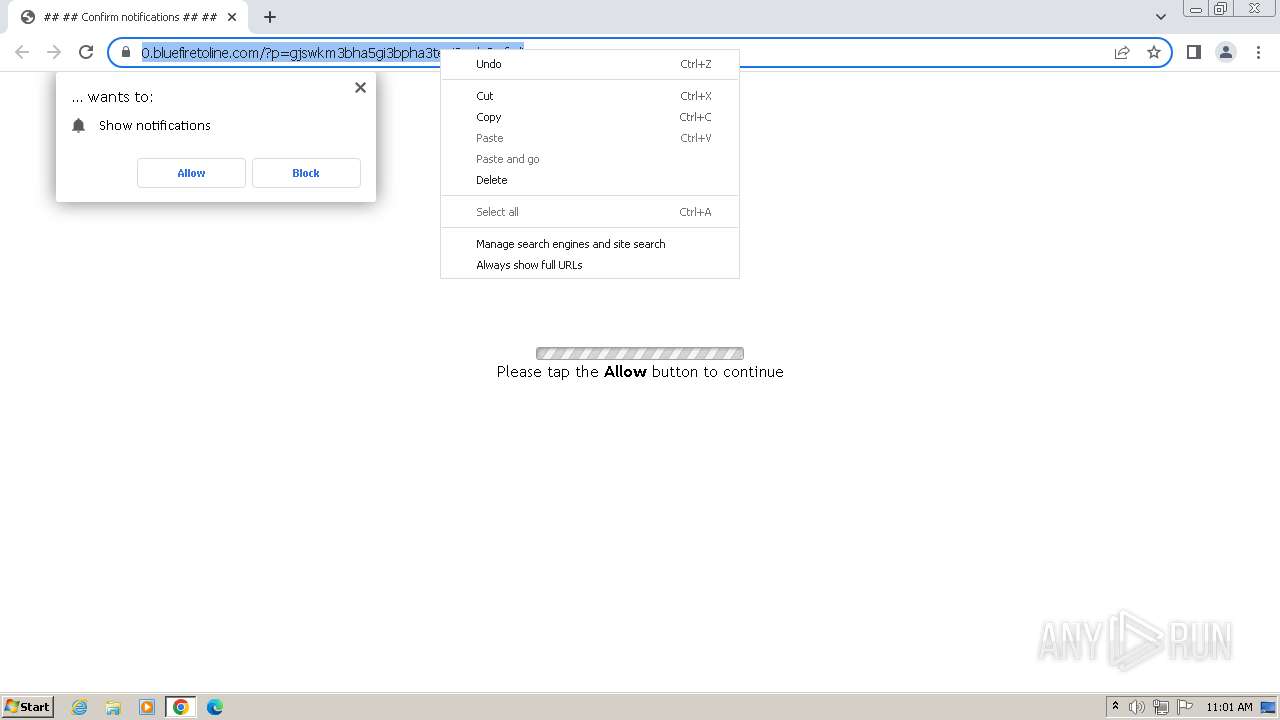Choose Delete from the context menu
Screen dimensions: 1280x720
click(x=590, y=180)
